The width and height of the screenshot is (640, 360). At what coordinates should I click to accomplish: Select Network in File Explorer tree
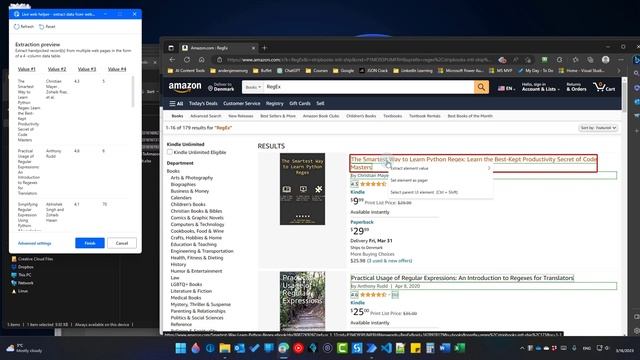pos(22,283)
